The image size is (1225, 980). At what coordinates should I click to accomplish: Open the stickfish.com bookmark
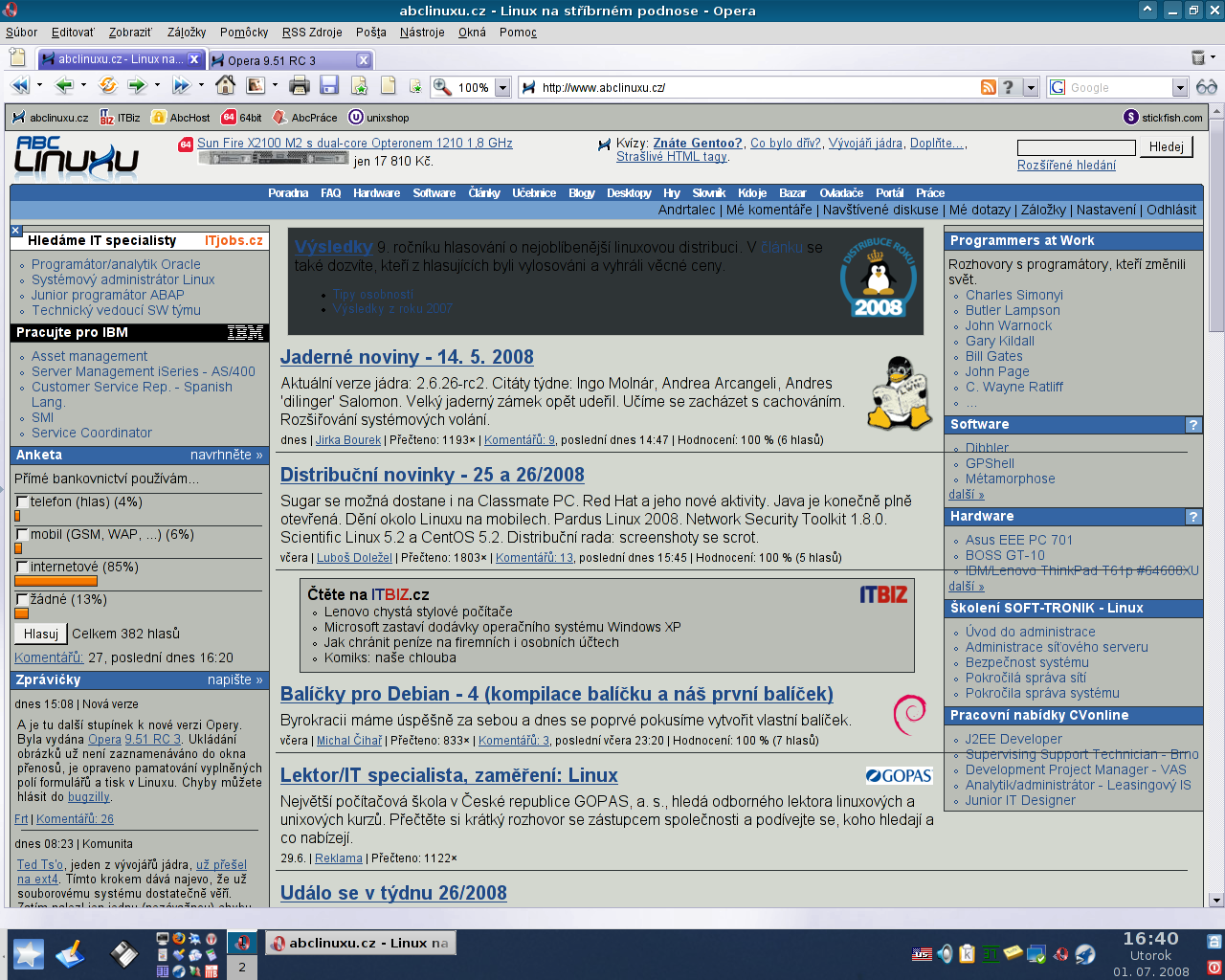1163,118
